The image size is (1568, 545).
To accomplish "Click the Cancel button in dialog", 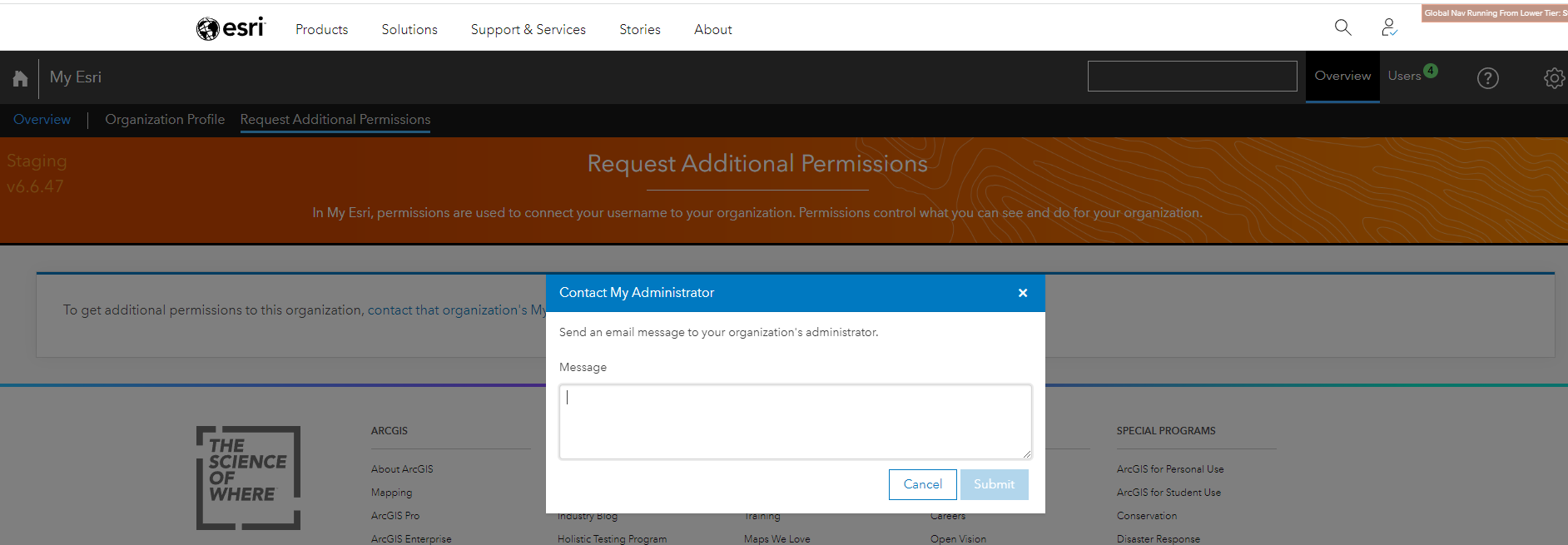I will coord(923,484).
